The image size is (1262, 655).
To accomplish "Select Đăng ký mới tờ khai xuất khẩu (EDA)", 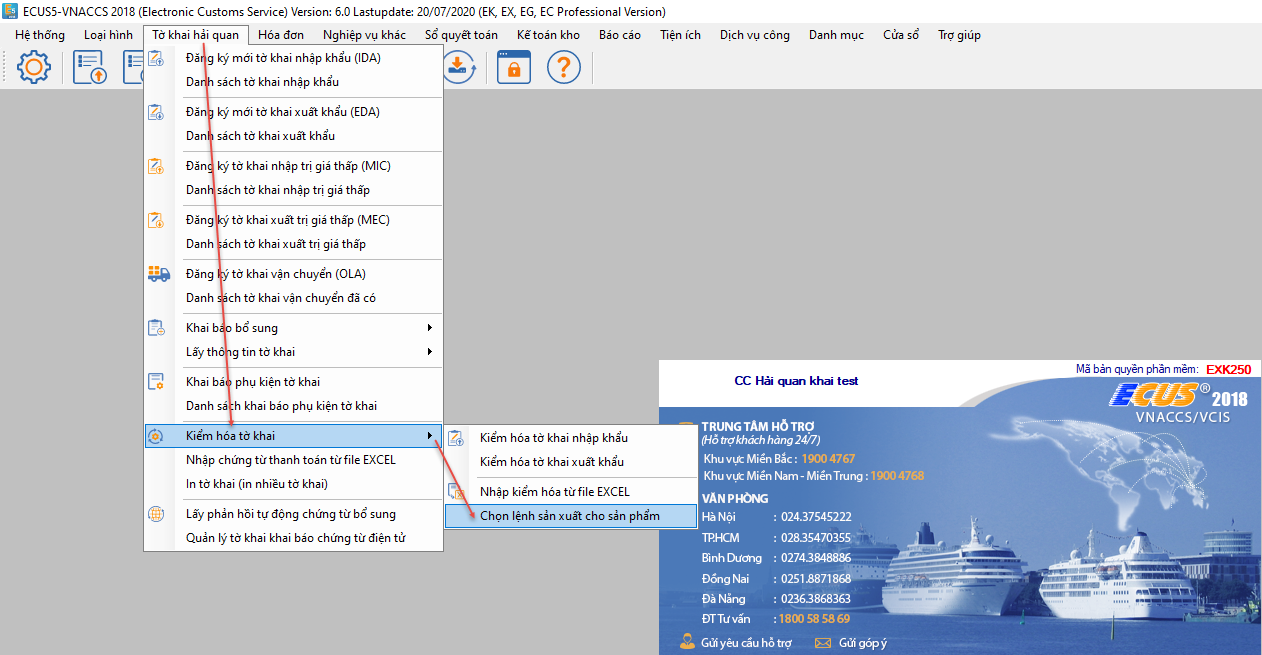I will tap(293, 112).
